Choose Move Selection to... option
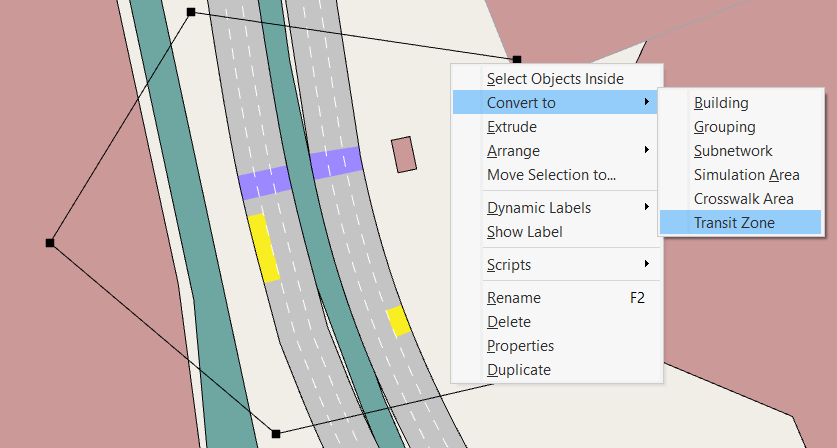Image resolution: width=837 pixels, height=448 pixels. tap(551, 175)
